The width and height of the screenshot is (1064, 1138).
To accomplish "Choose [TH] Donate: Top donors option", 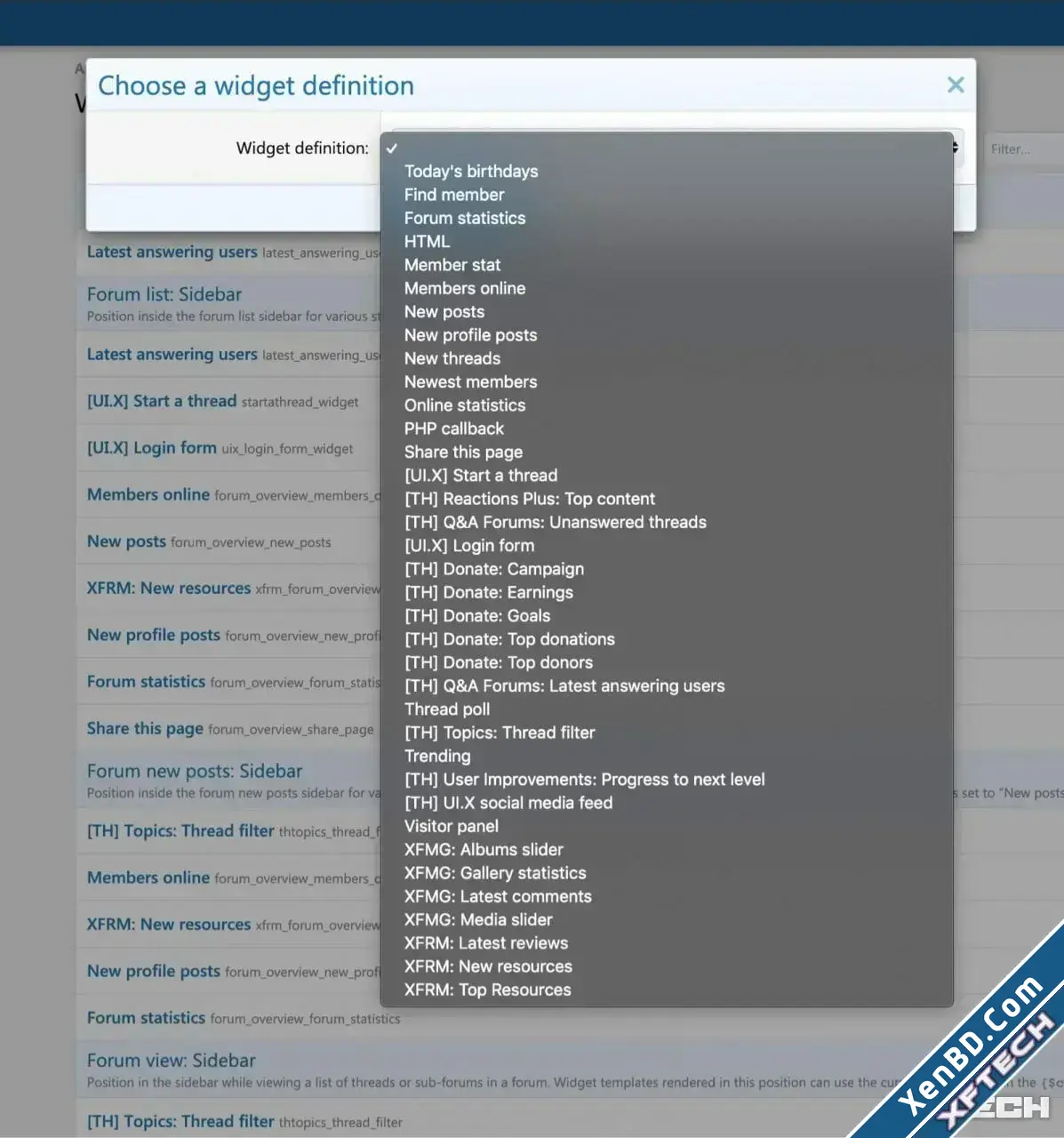I will click(x=667, y=663).
